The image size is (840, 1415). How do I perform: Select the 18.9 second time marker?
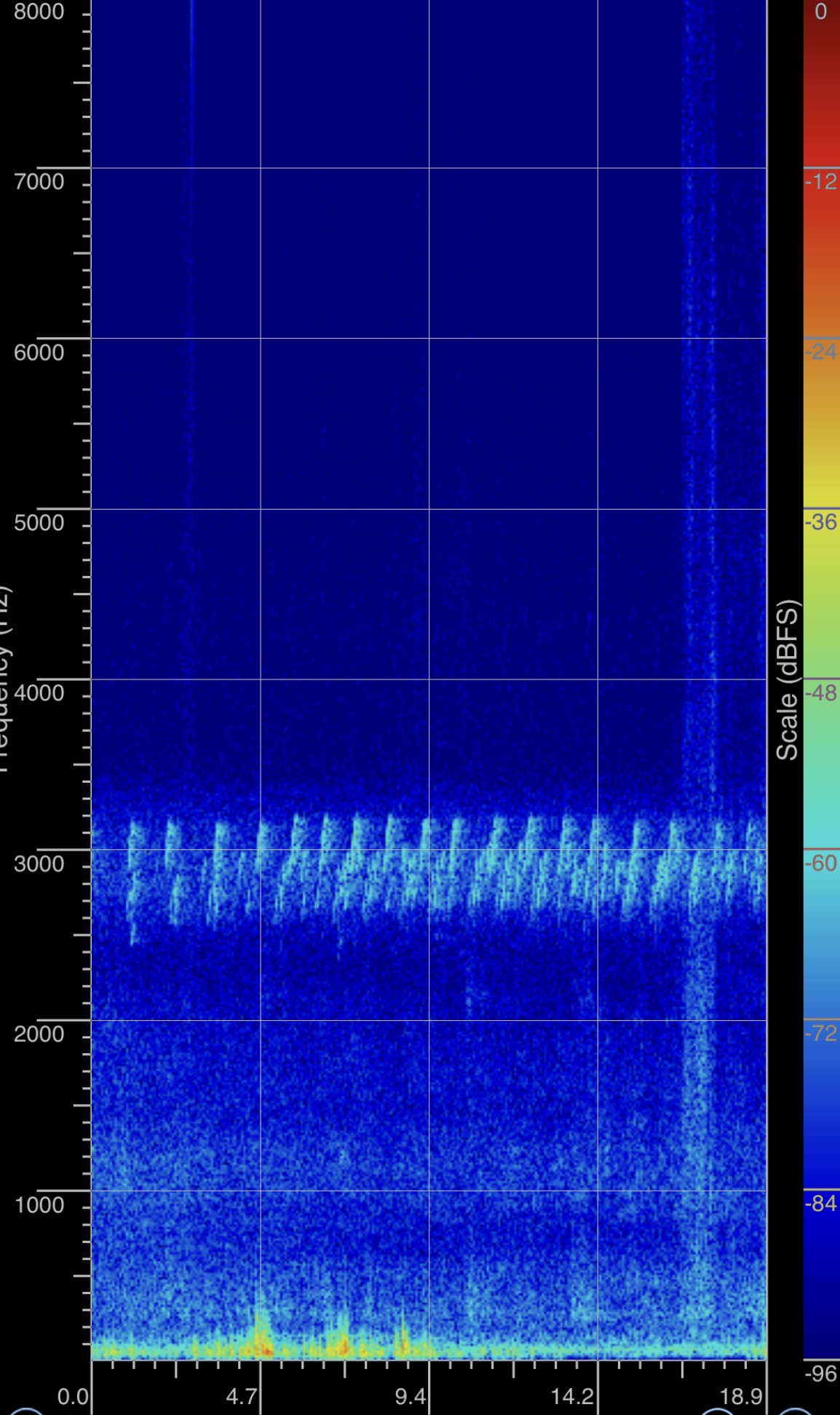pos(741,1396)
